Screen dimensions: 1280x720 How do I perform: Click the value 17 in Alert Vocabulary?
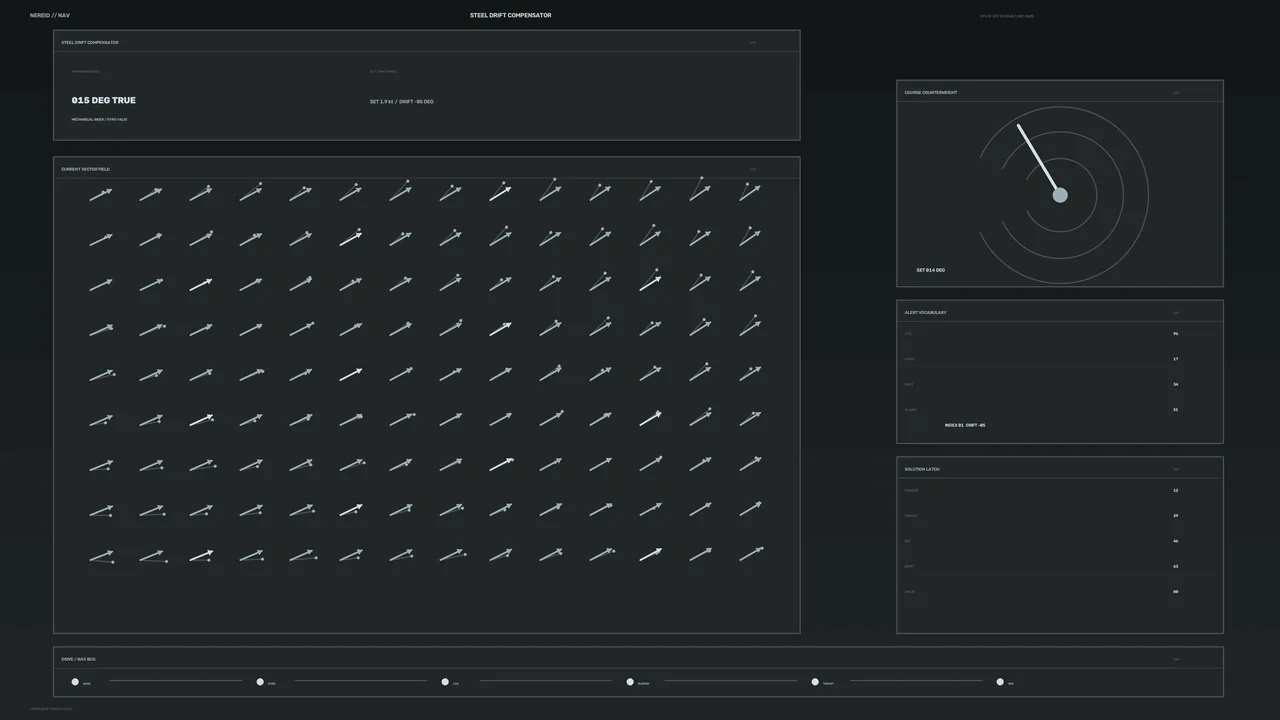(1176, 358)
